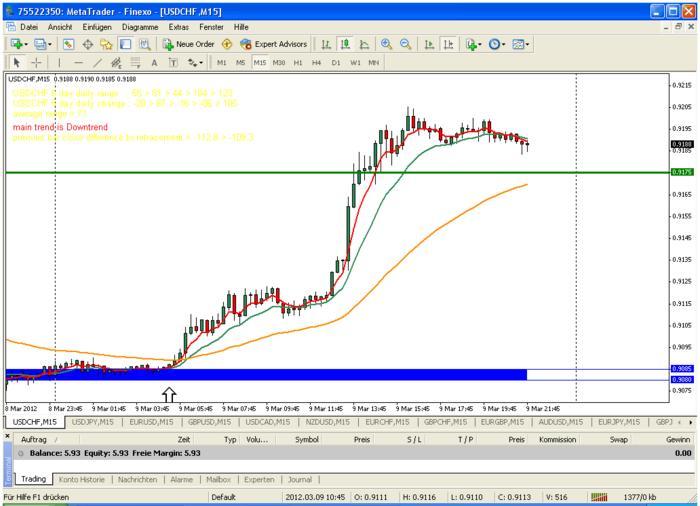
Task: Open the Data Window crosshair icon
Action: pyautogui.click(x=88, y=44)
